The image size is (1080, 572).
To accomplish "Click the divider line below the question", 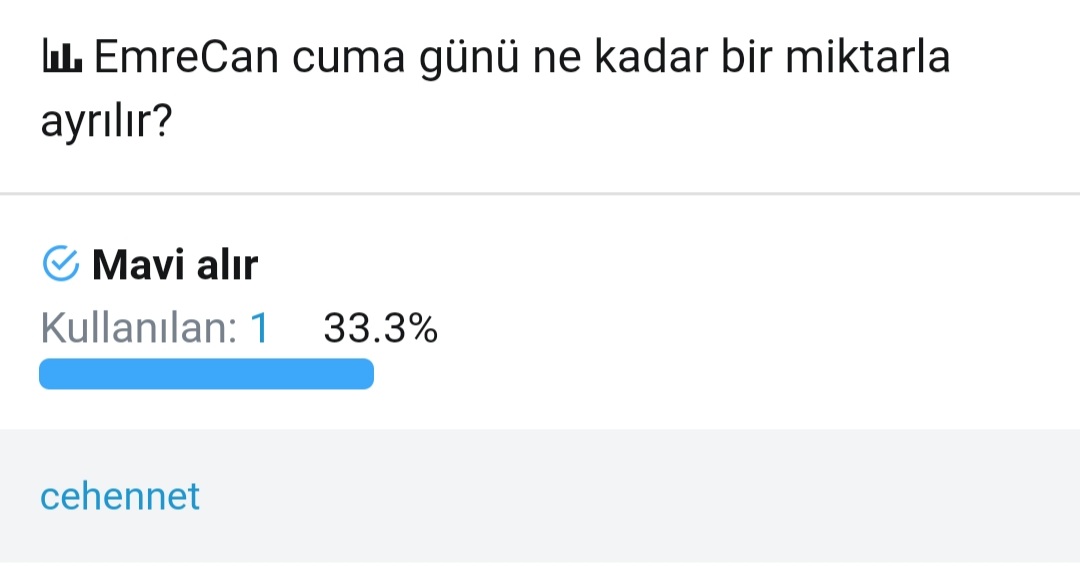I will point(540,193).
